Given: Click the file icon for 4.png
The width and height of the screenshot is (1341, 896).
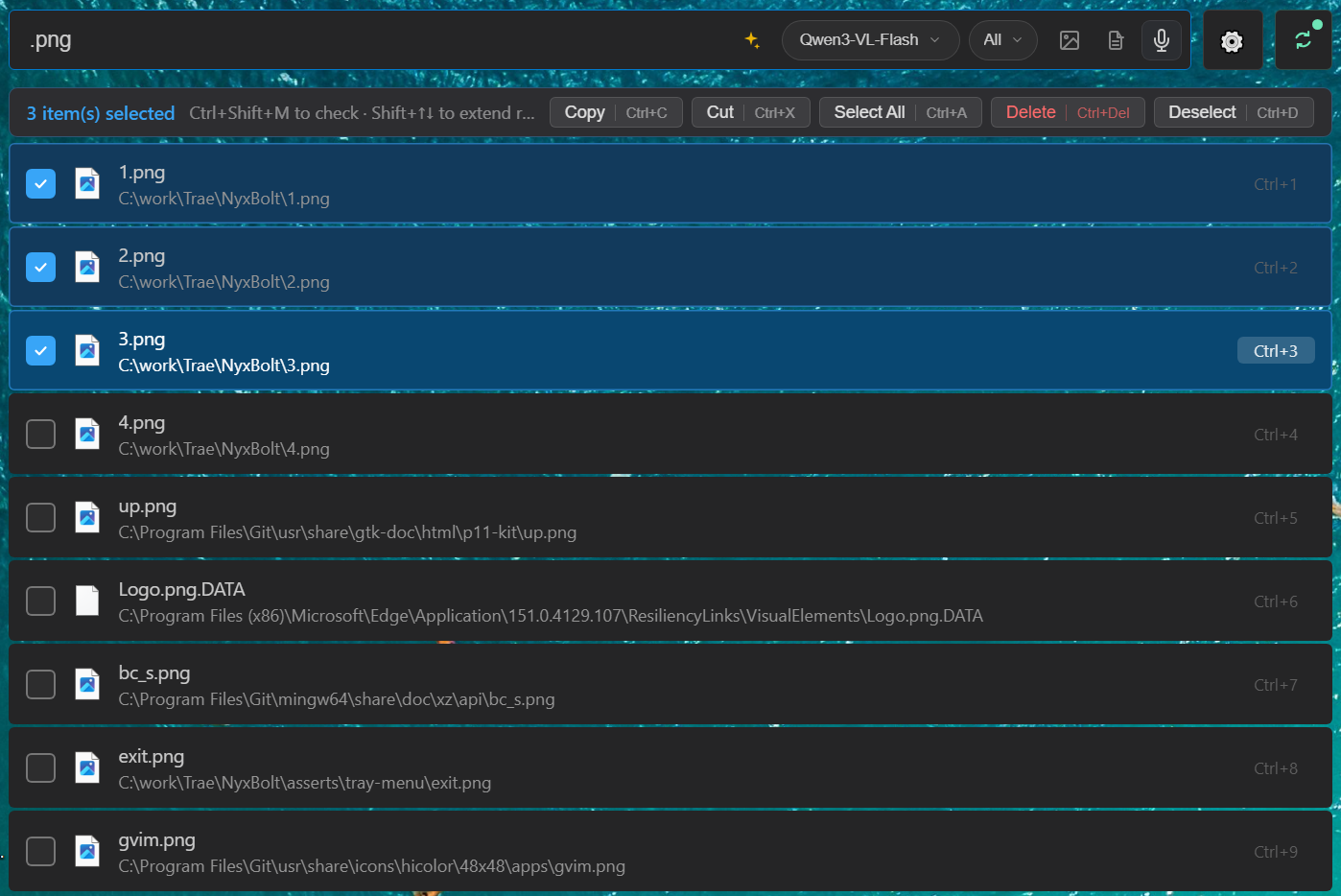Looking at the screenshot, I should 87,434.
